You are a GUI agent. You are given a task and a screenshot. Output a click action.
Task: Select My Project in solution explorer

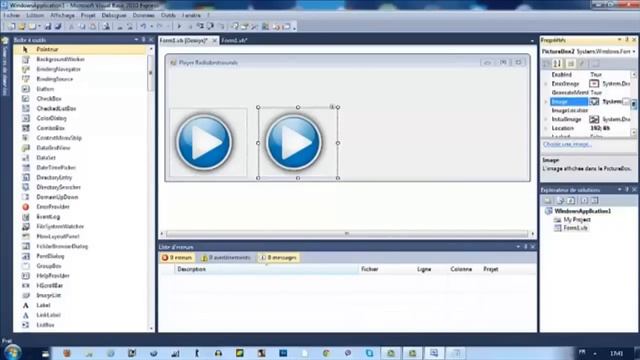click(577, 220)
